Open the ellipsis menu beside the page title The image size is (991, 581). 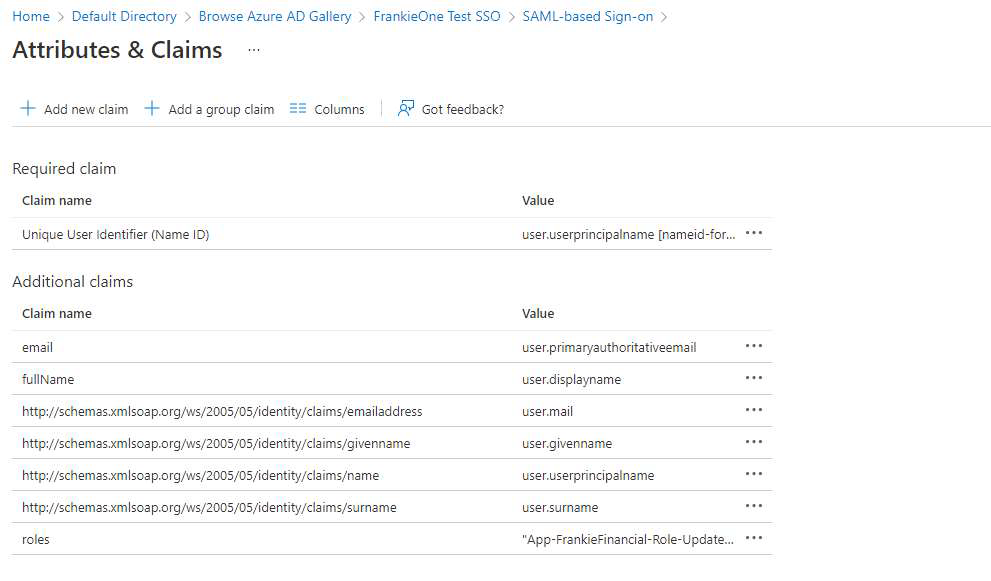254,49
